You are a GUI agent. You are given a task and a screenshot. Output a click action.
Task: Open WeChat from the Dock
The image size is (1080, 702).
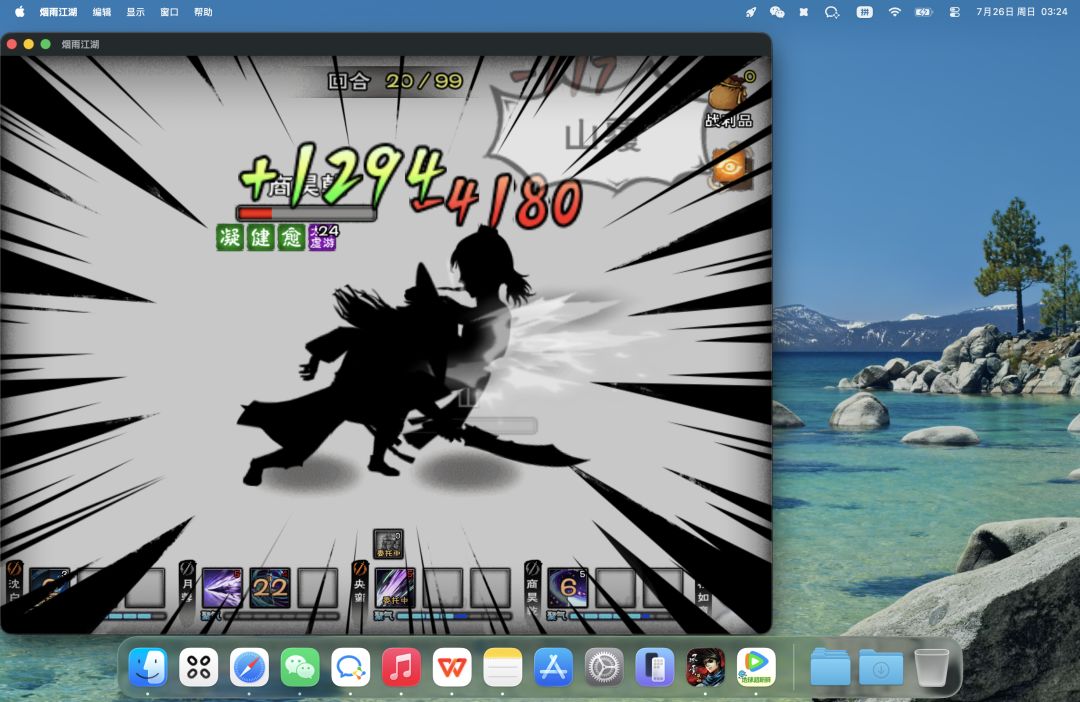[x=300, y=667]
